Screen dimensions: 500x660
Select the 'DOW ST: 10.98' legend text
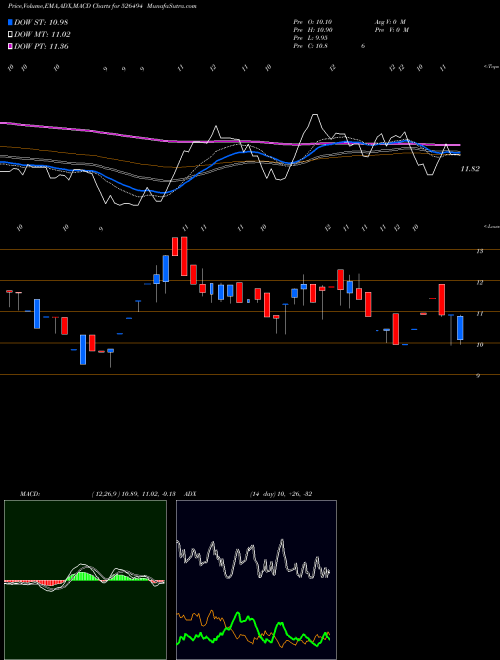point(41,22)
